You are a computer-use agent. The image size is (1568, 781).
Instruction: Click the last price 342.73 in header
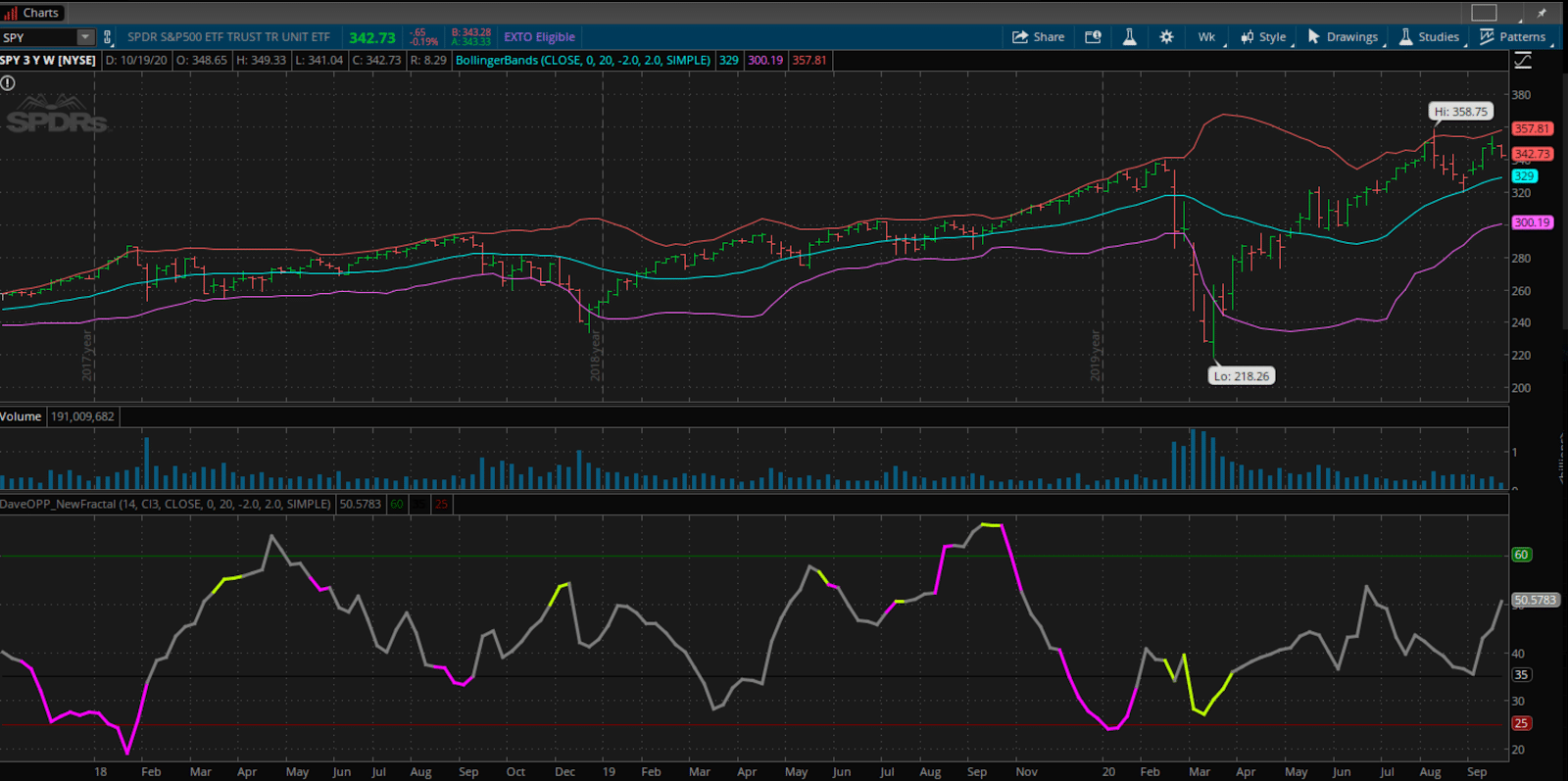(x=372, y=37)
